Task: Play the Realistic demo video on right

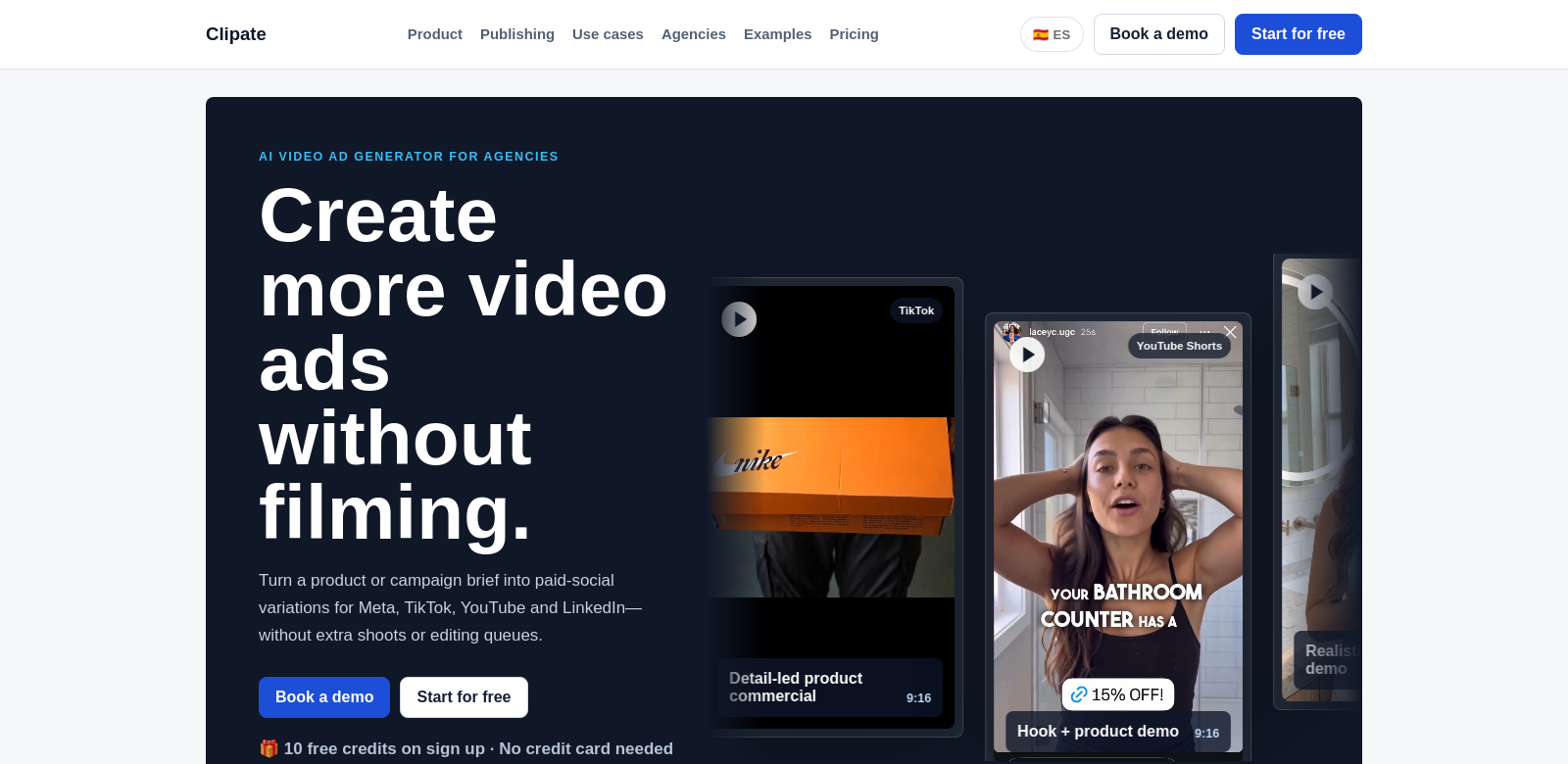Action: (1315, 292)
